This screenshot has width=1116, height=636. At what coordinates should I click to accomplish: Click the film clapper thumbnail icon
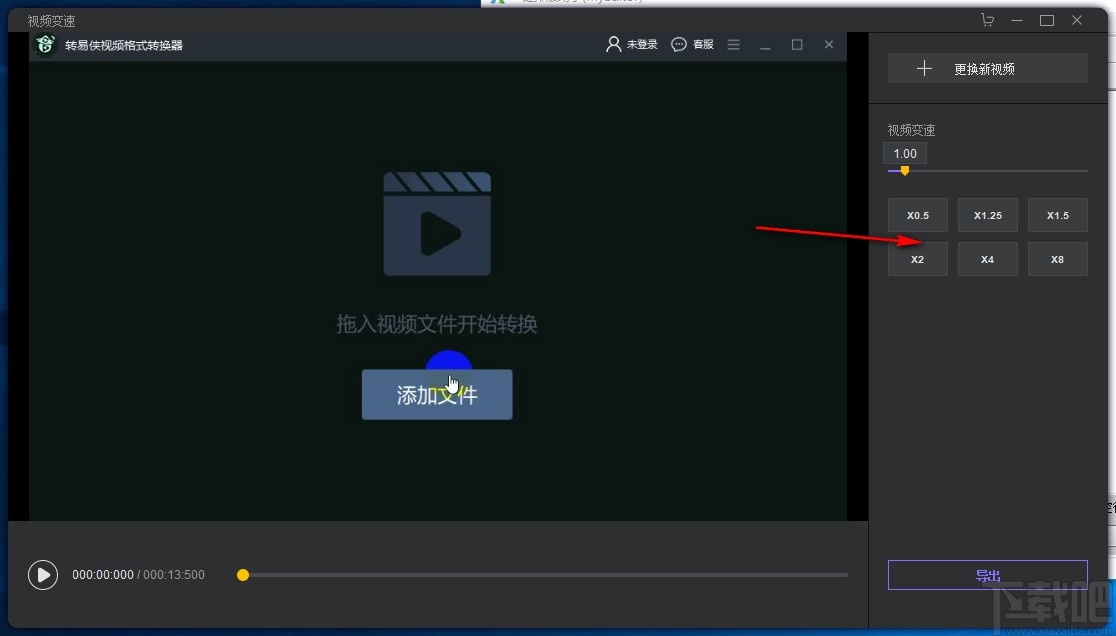(x=437, y=222)
